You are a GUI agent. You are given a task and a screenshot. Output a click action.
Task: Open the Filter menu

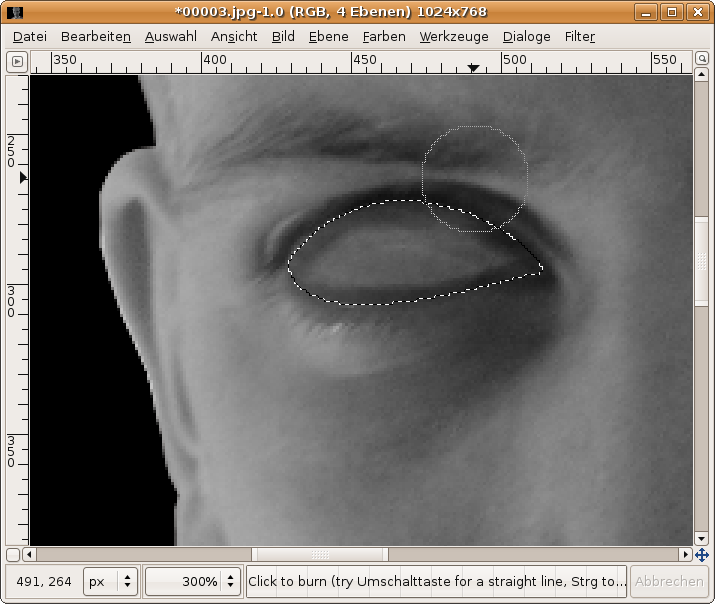coord(579,36)
